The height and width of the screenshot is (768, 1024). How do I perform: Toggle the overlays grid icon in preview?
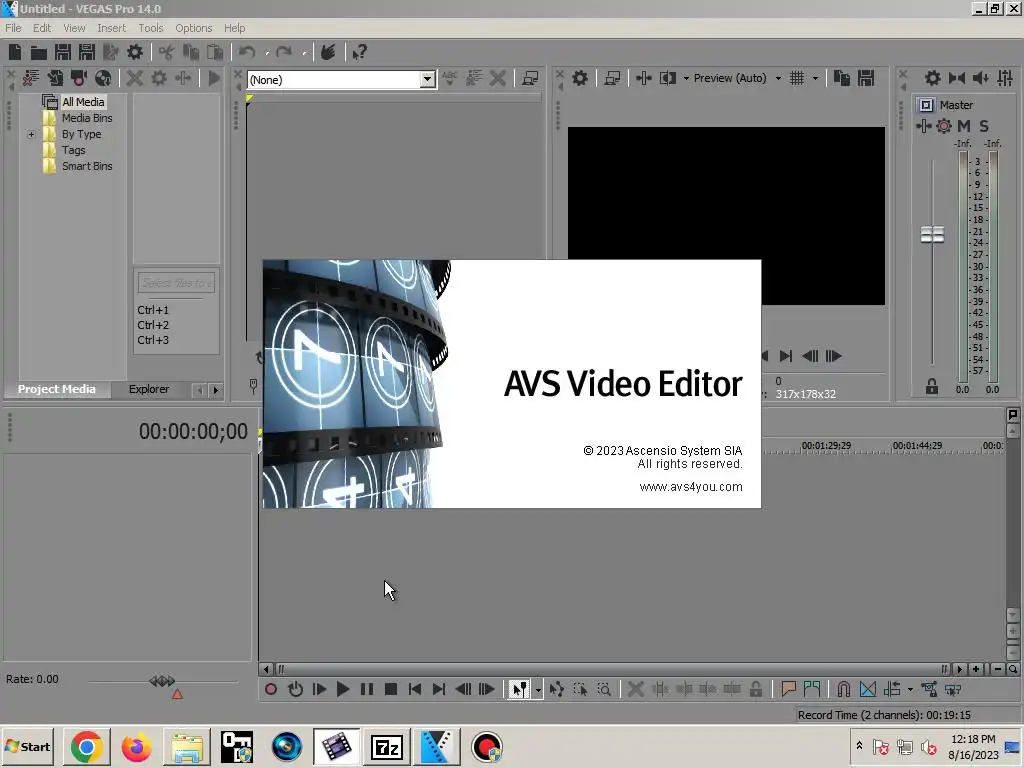click(x=797, y=78)
